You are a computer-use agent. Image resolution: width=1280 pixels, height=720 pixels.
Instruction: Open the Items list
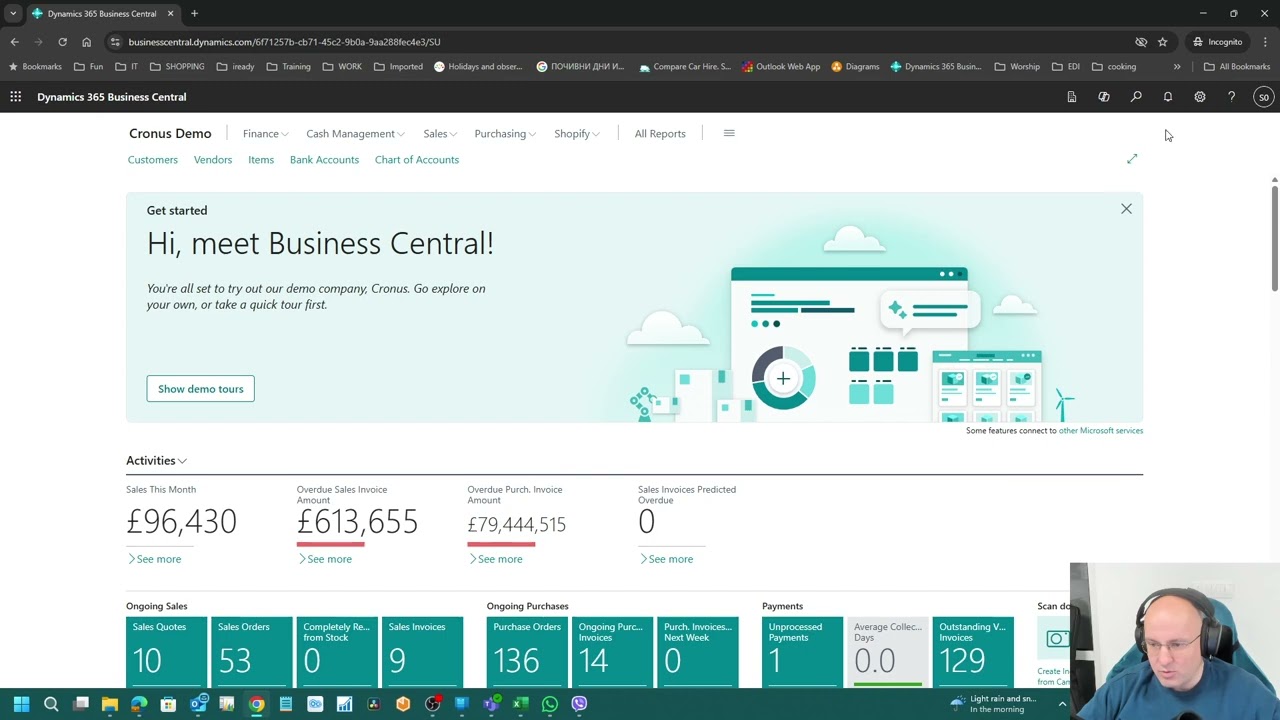(261, 159)
